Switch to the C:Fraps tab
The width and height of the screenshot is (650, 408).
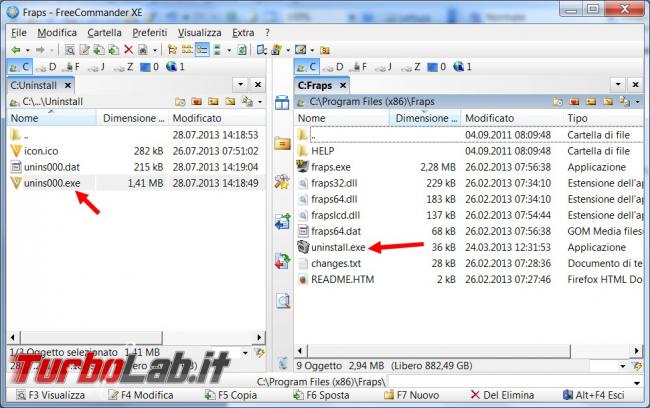coord(315,86)
